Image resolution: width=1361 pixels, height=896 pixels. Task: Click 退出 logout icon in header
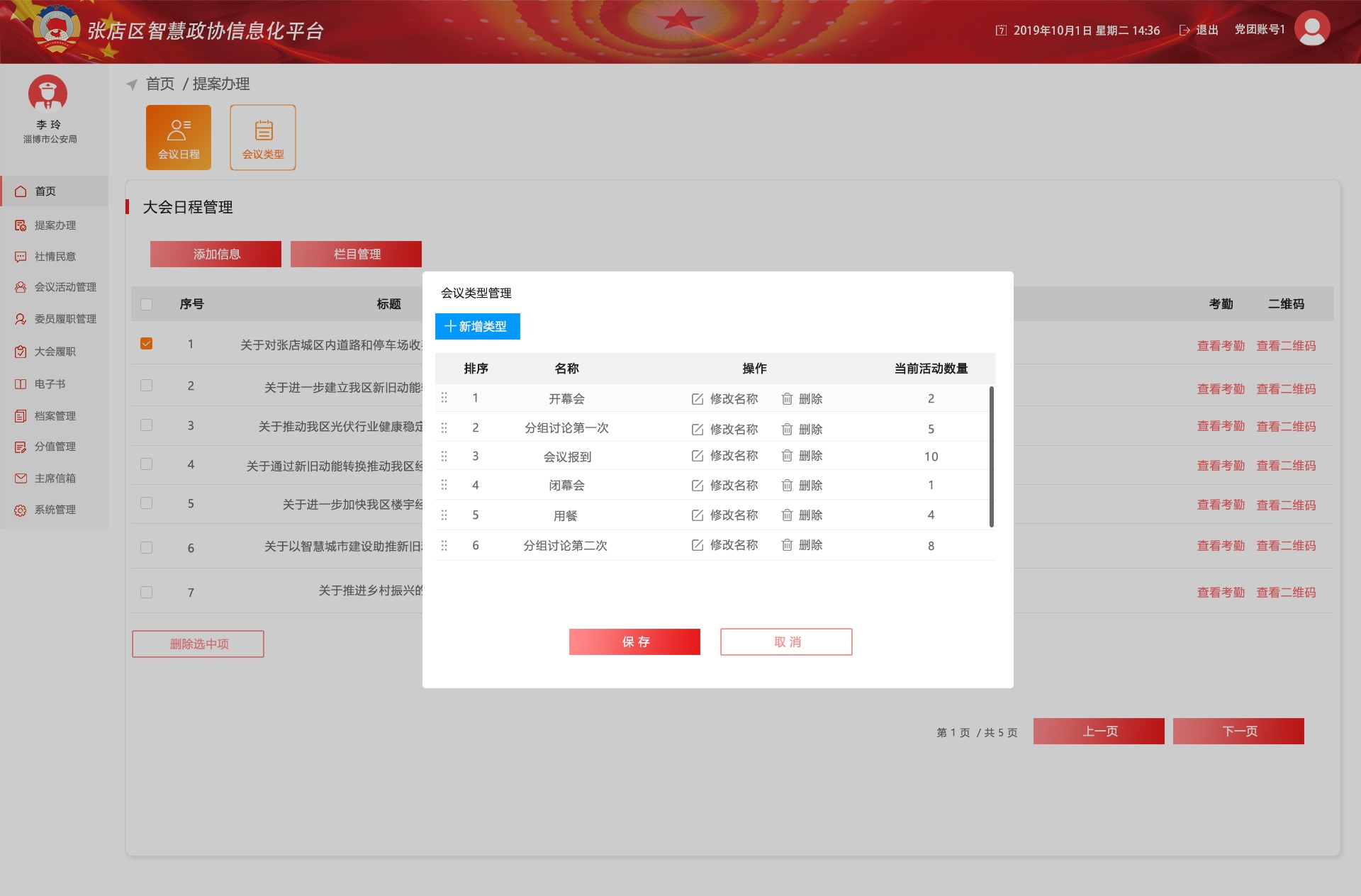pyautogui.click(x=1184, y=30)
